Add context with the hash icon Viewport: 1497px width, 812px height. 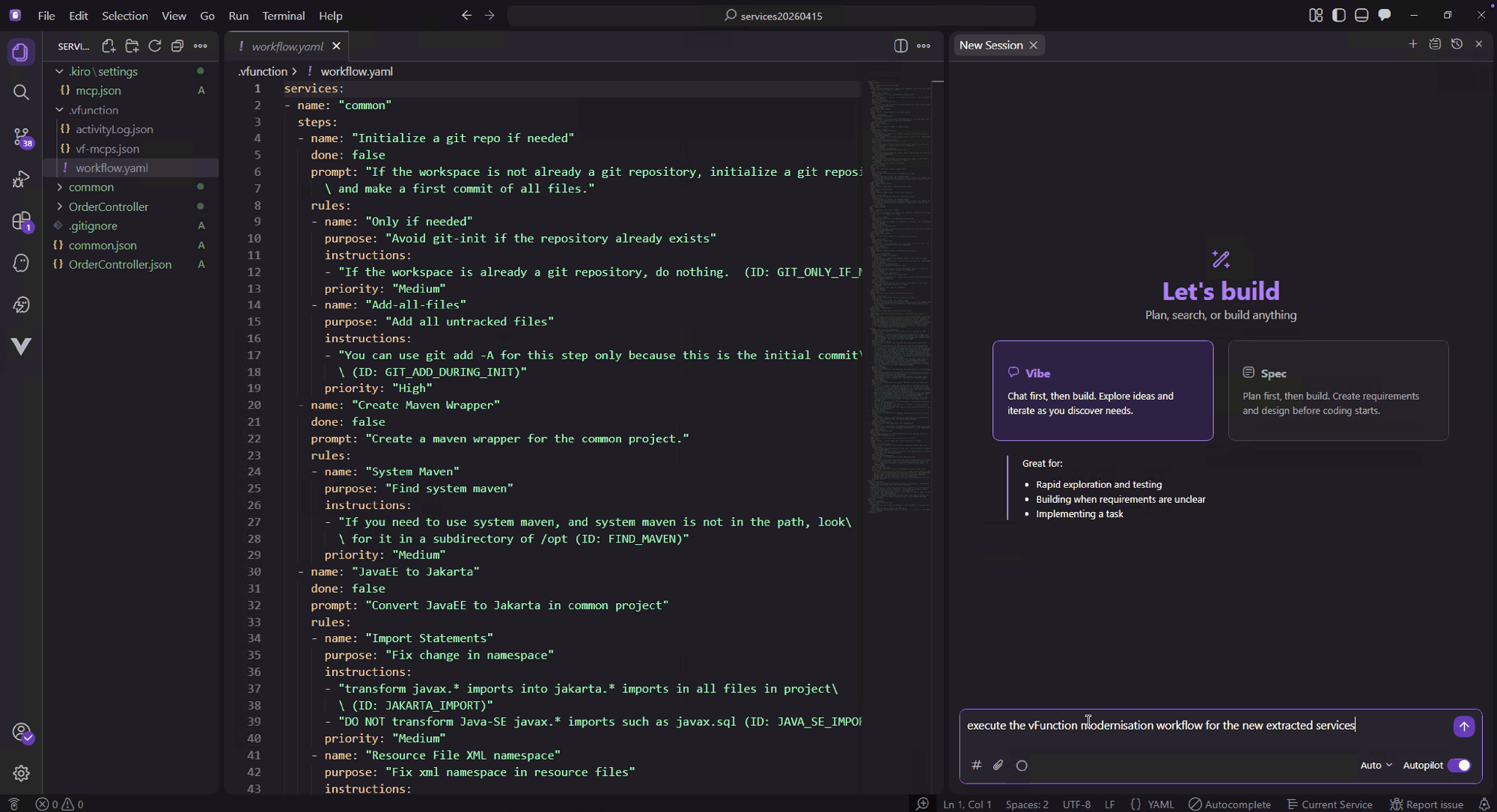coord(976,765)
